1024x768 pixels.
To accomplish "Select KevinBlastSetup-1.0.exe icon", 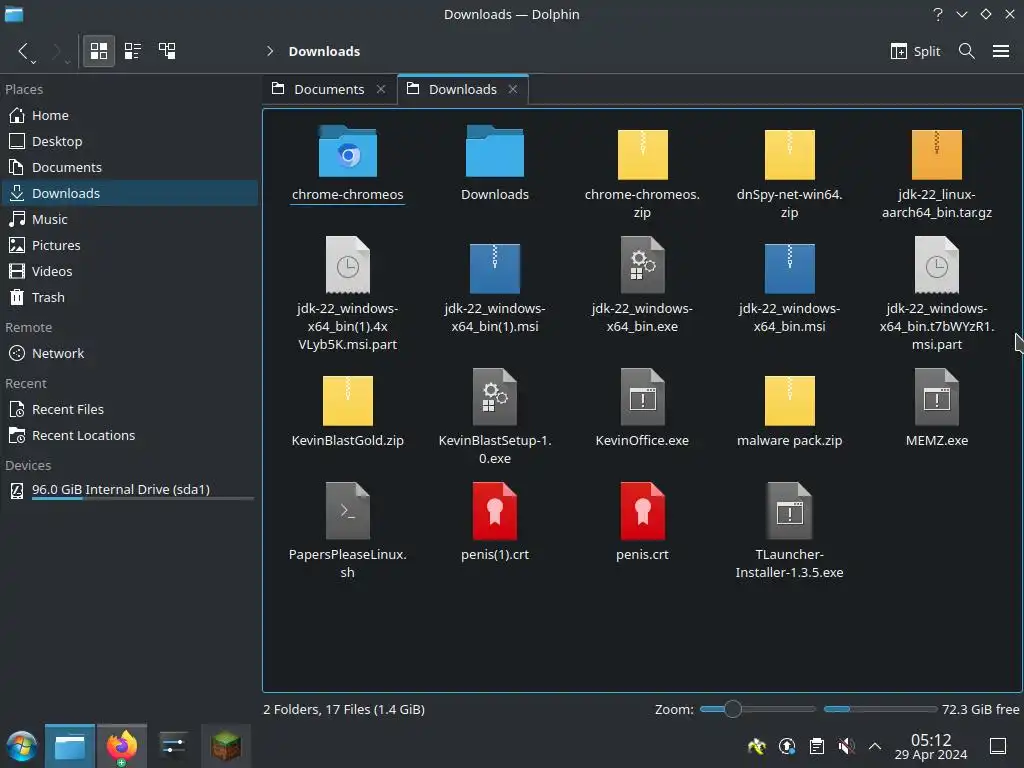I will [494, 397].
